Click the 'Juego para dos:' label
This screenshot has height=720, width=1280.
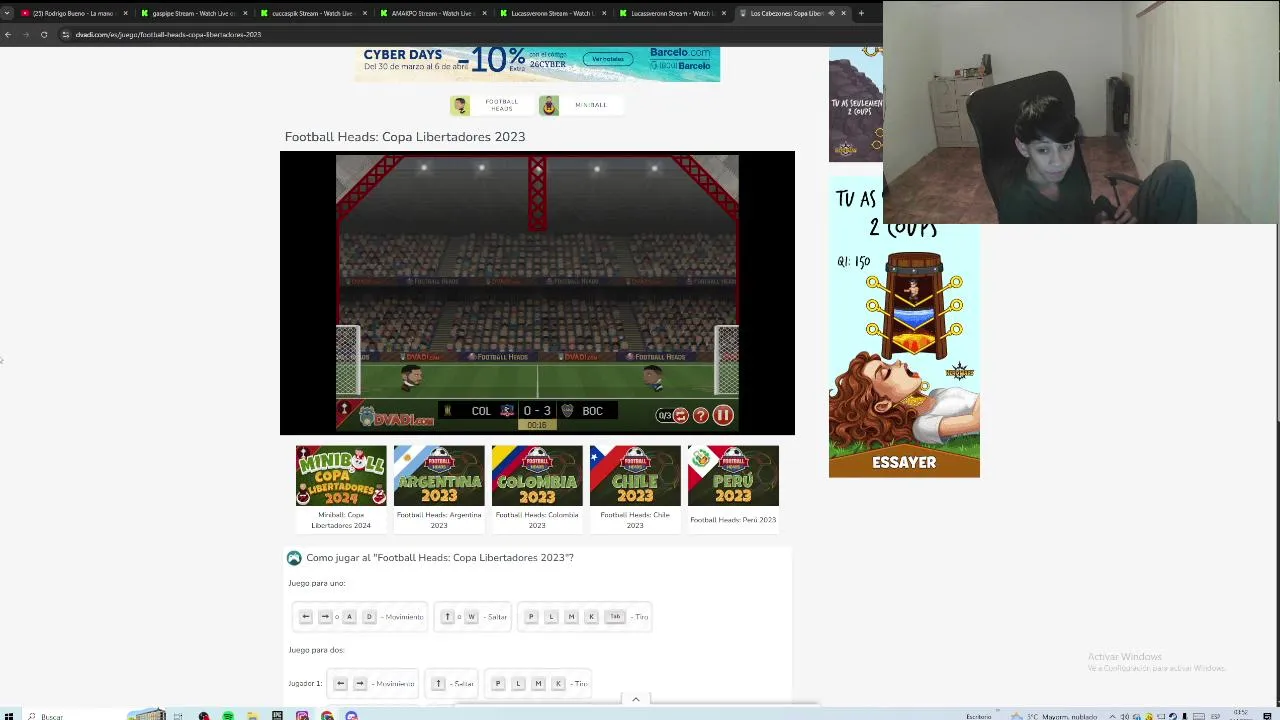[x=316, y=650]
